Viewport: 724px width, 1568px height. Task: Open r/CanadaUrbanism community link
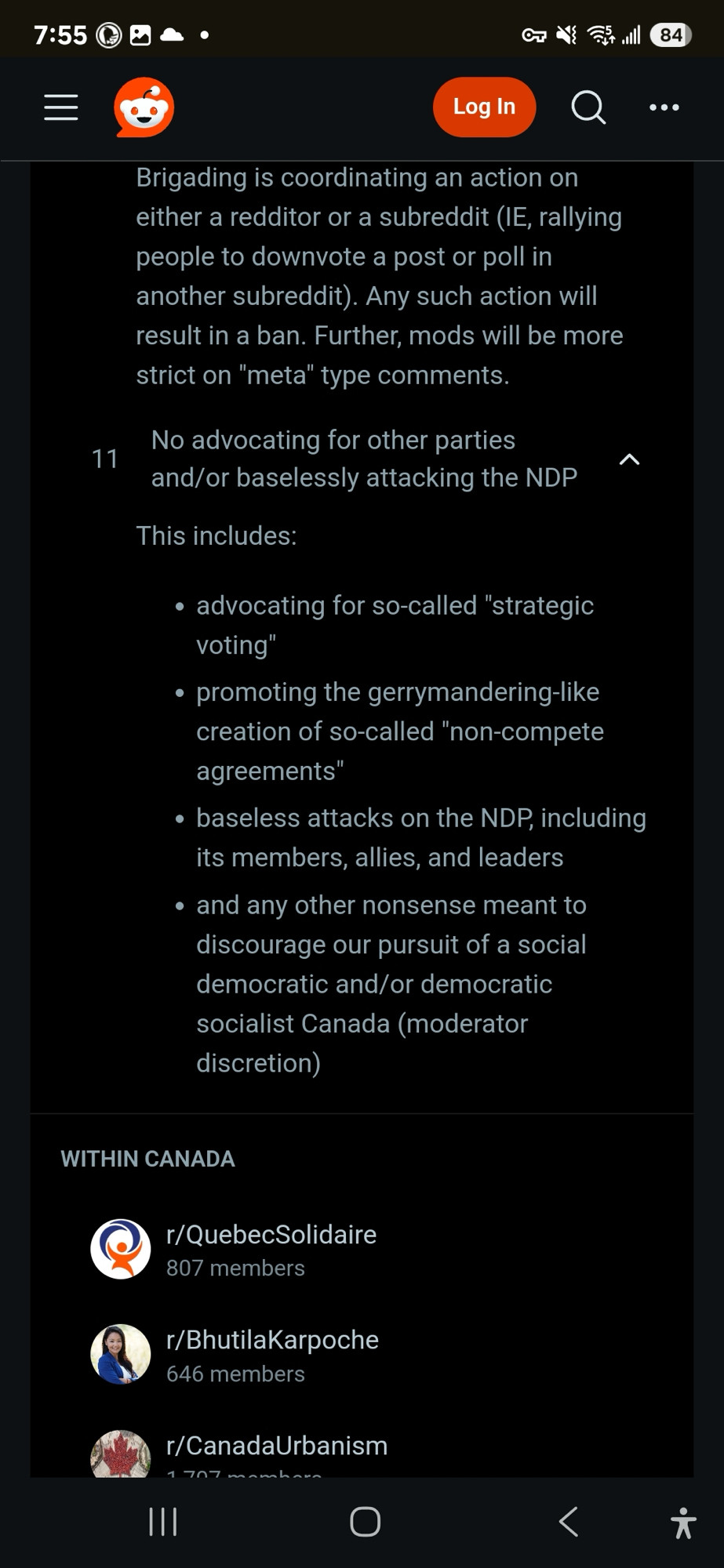pyautogui.click(x=277, y=1446)
